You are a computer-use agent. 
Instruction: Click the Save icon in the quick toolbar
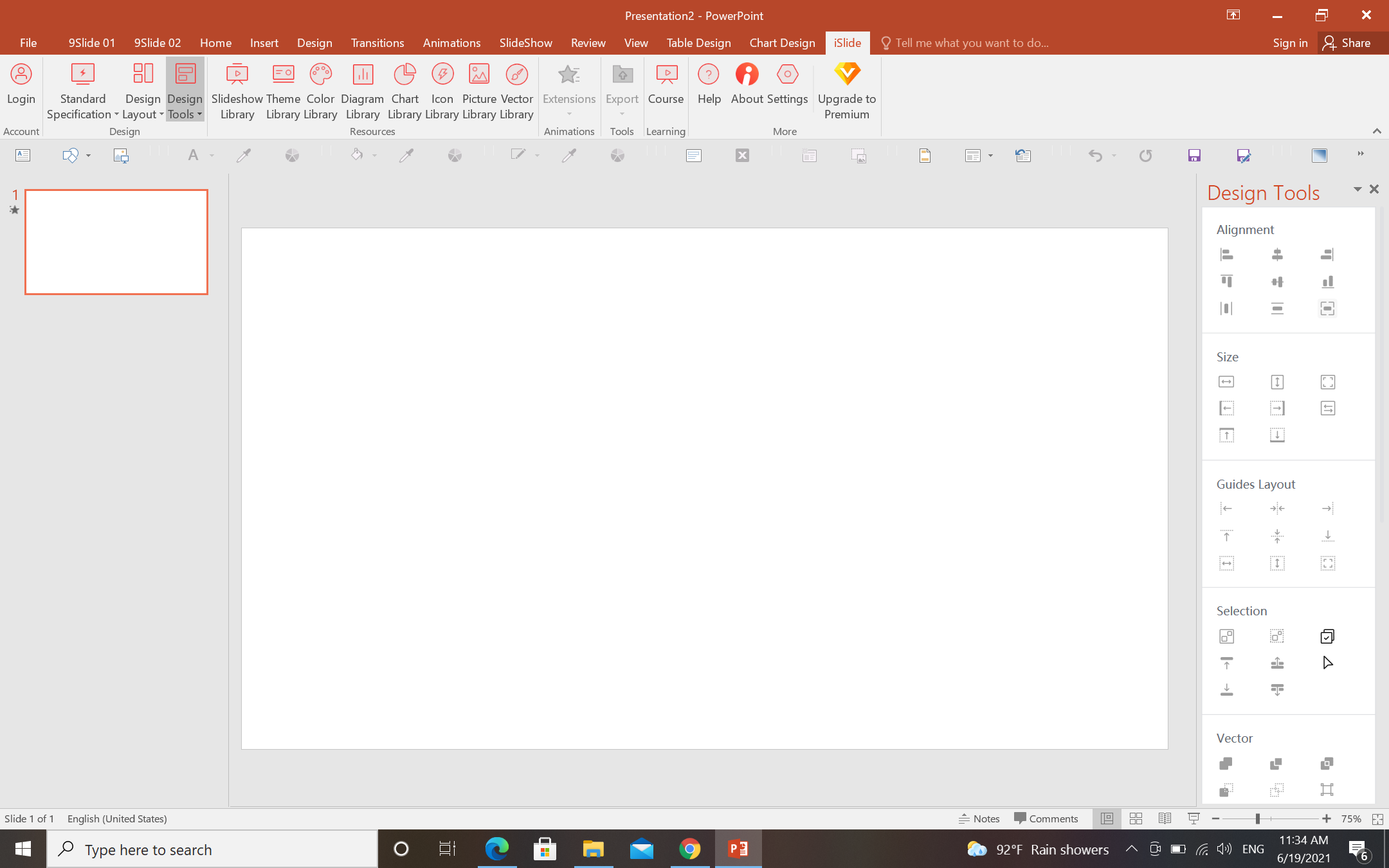1194,155
